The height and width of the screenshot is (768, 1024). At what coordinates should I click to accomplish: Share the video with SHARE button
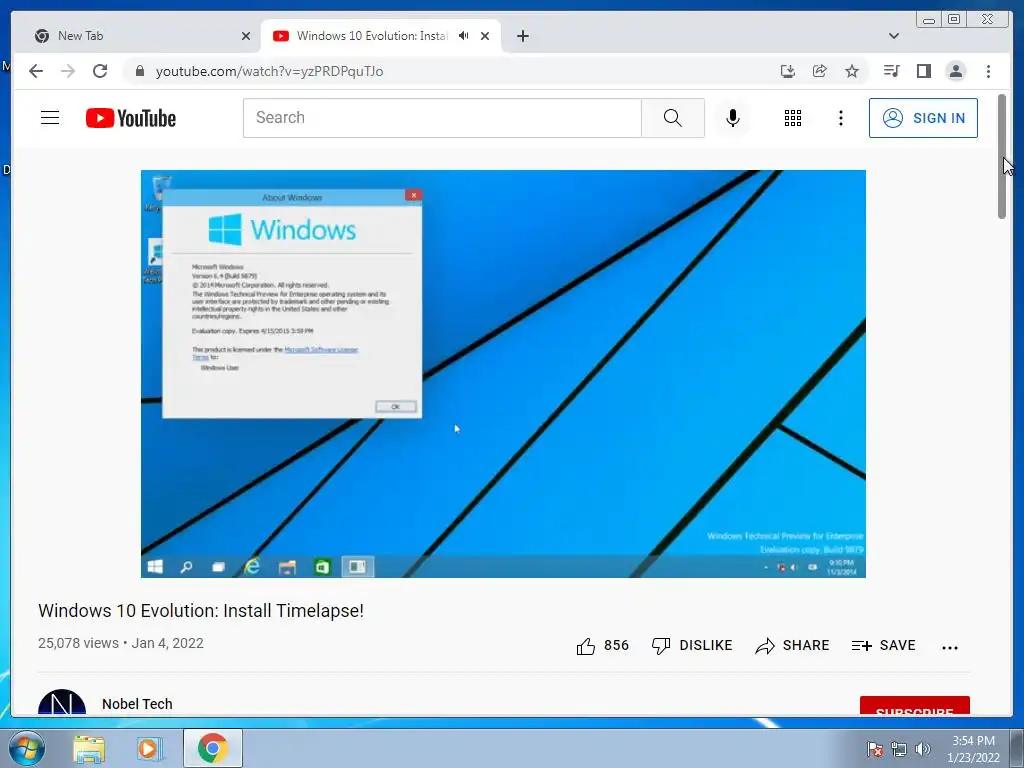pyautogui.click(x=792, y=646)
